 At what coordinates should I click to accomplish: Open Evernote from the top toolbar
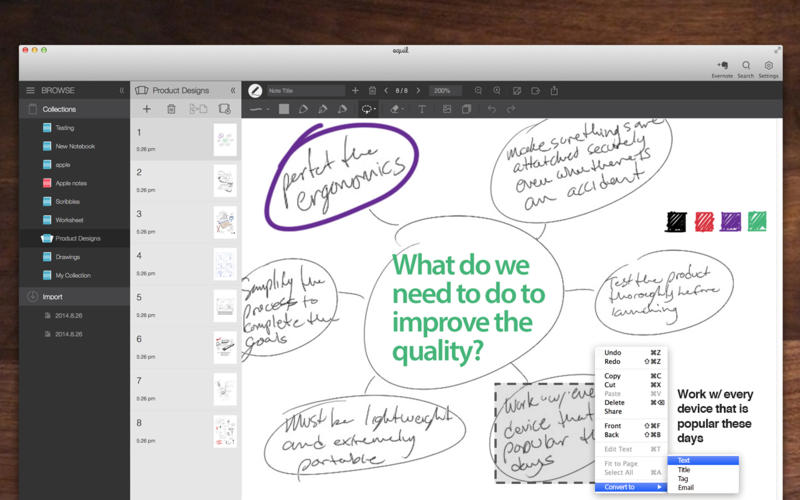point(722,69)
